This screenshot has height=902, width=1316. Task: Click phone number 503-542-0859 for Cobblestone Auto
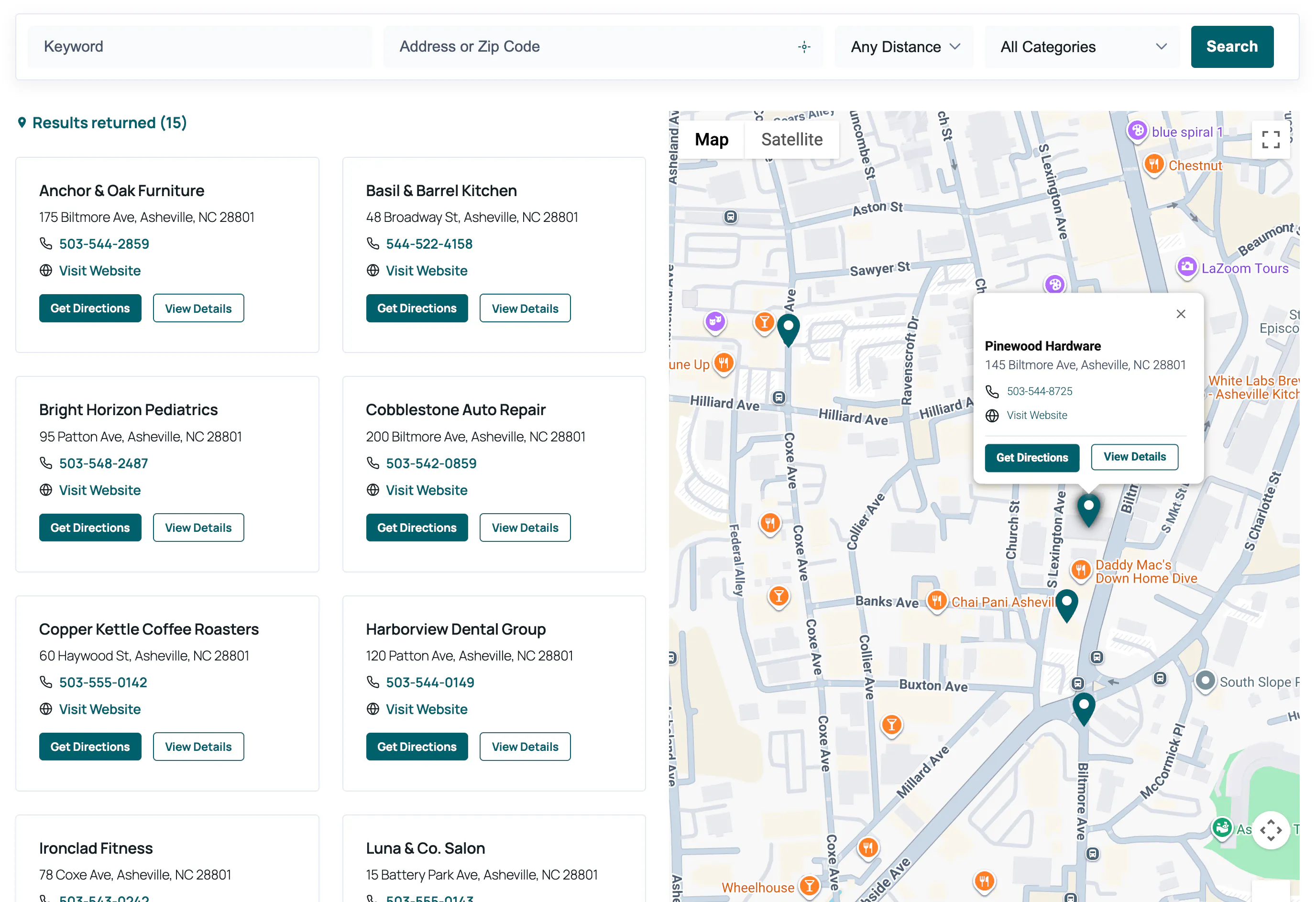click(431, 463)
